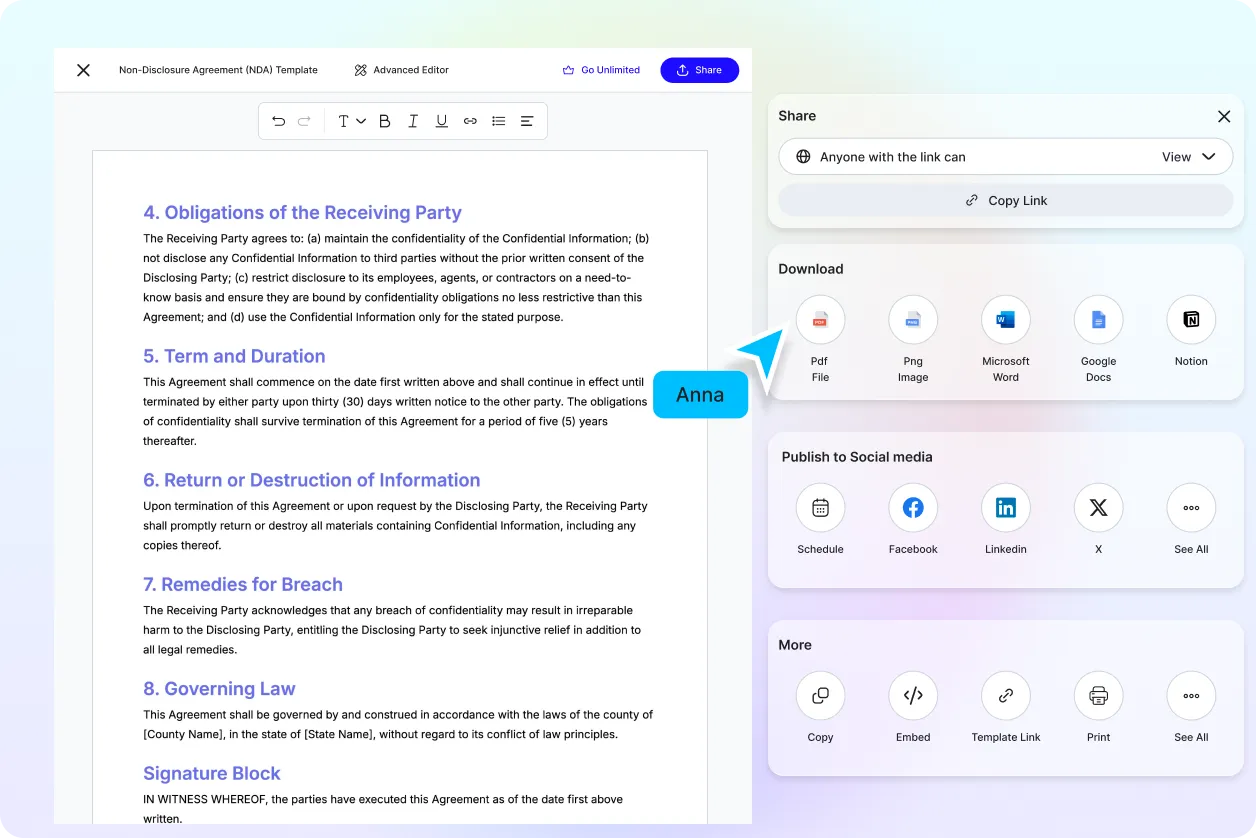Share the document on Linkedin
The height and width of the screenshot is (838, 1256).
click(1005, 507)
